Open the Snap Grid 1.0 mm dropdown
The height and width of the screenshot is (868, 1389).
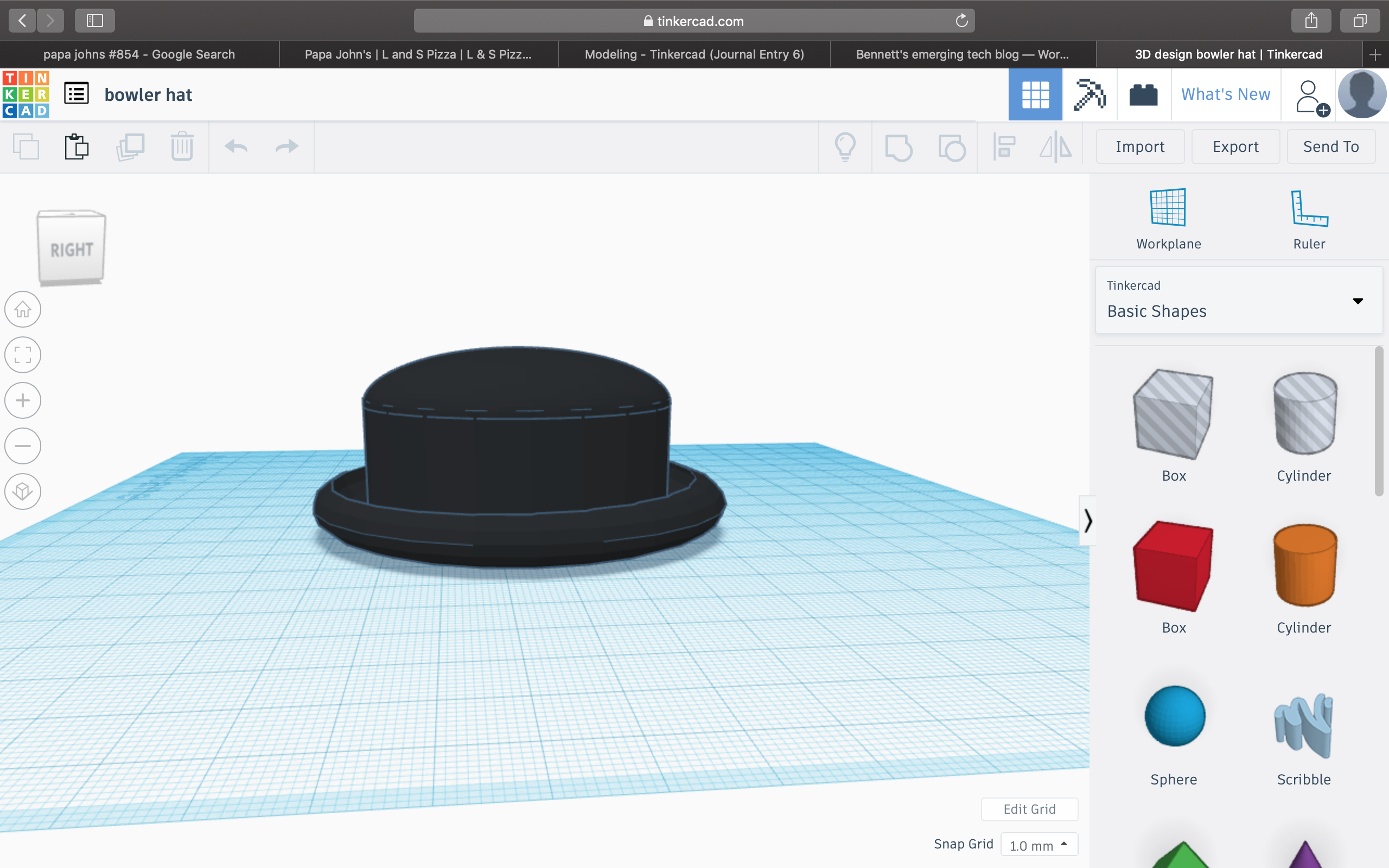(1039, 845)
